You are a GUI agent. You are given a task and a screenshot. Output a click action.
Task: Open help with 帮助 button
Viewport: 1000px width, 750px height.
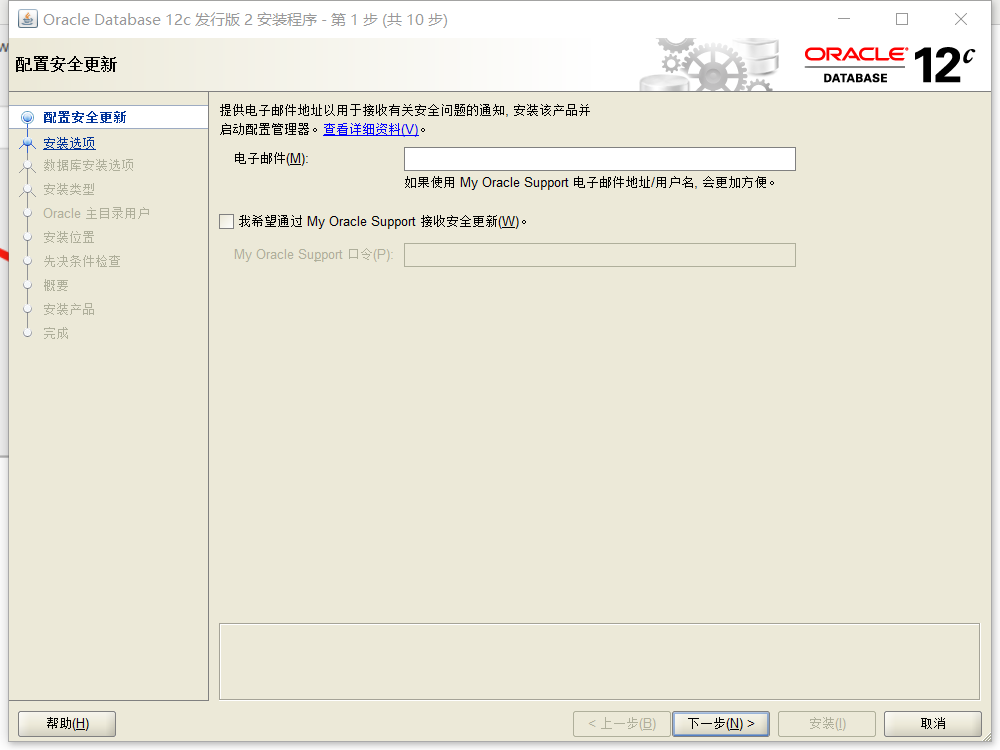click(x=67, y=723)
